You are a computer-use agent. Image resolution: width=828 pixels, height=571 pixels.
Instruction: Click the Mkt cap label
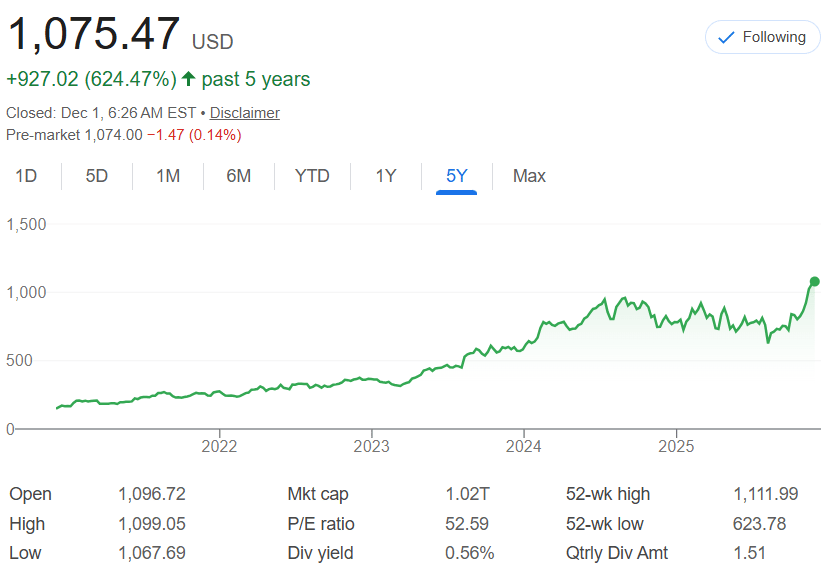tap(317, 494)
